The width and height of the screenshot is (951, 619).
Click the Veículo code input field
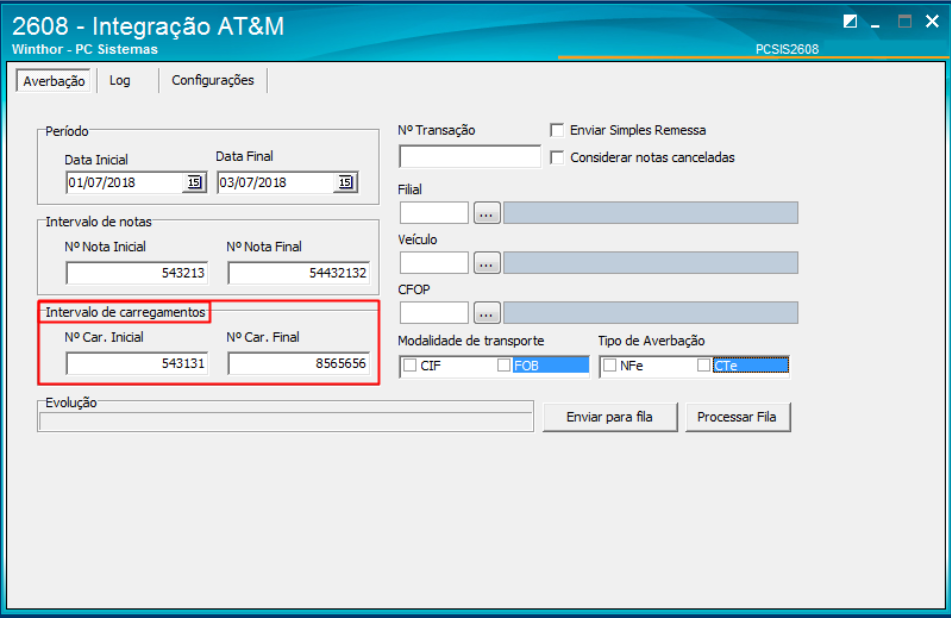[434, 263]
